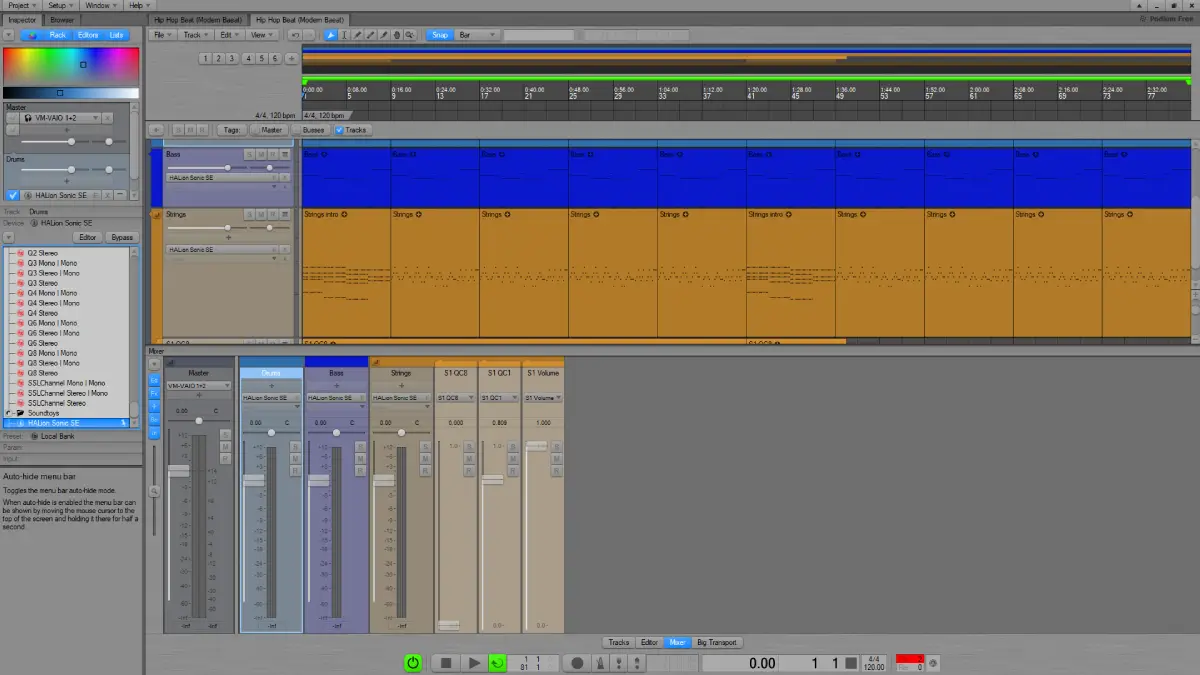
Task: Expand the Soundtoys folder in device list
Action: tap(10, 413)
